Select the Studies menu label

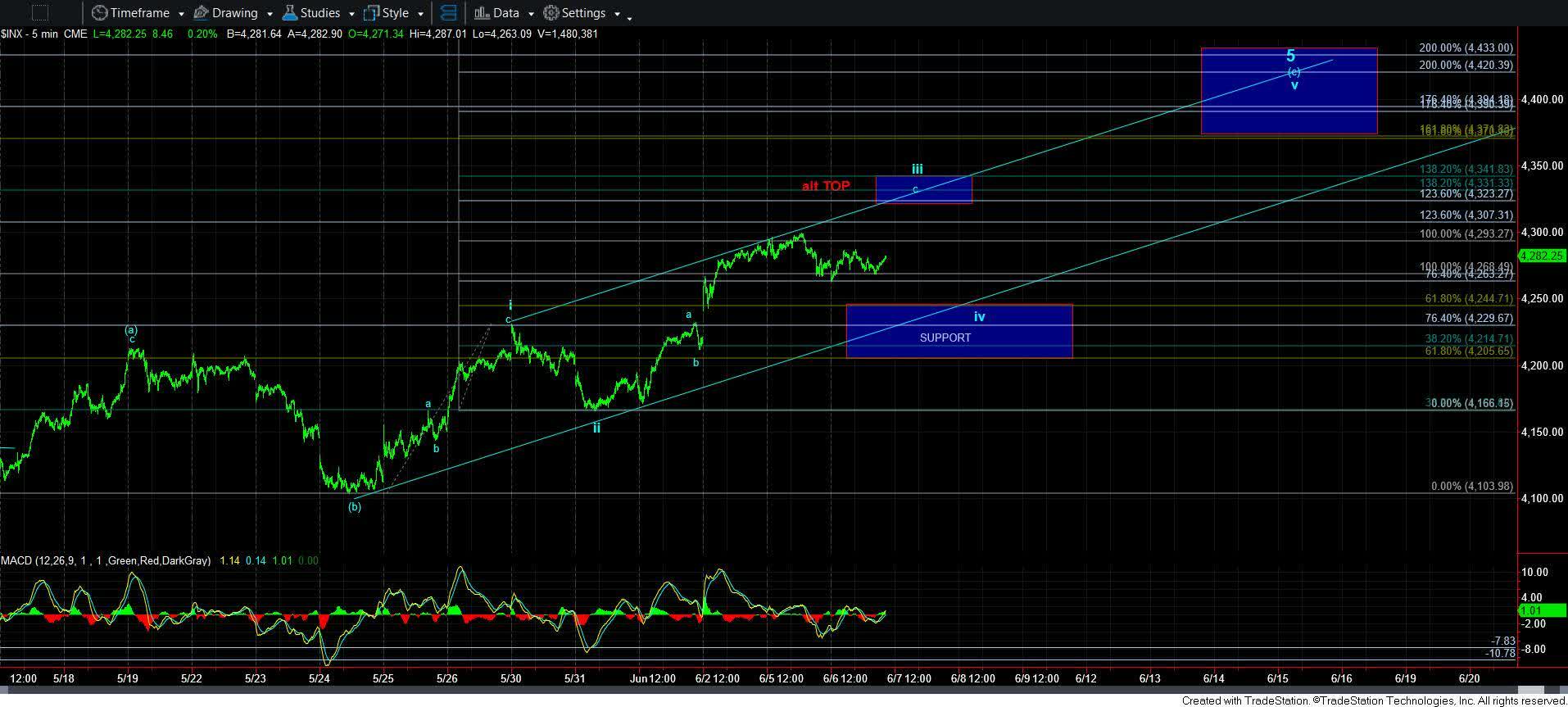(319, 13)
